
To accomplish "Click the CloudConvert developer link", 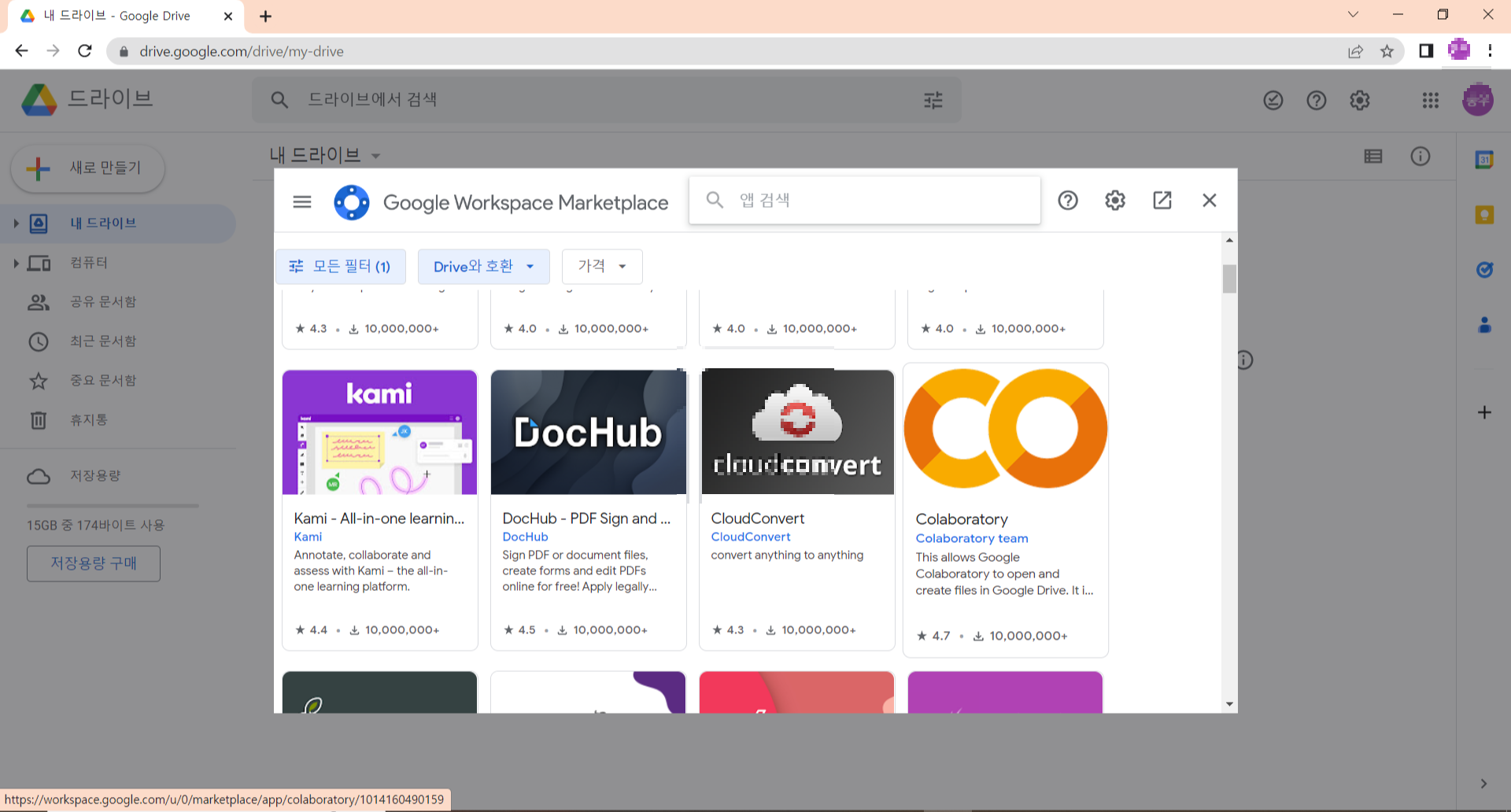I will pyautogui.click(x=751, y=537).
